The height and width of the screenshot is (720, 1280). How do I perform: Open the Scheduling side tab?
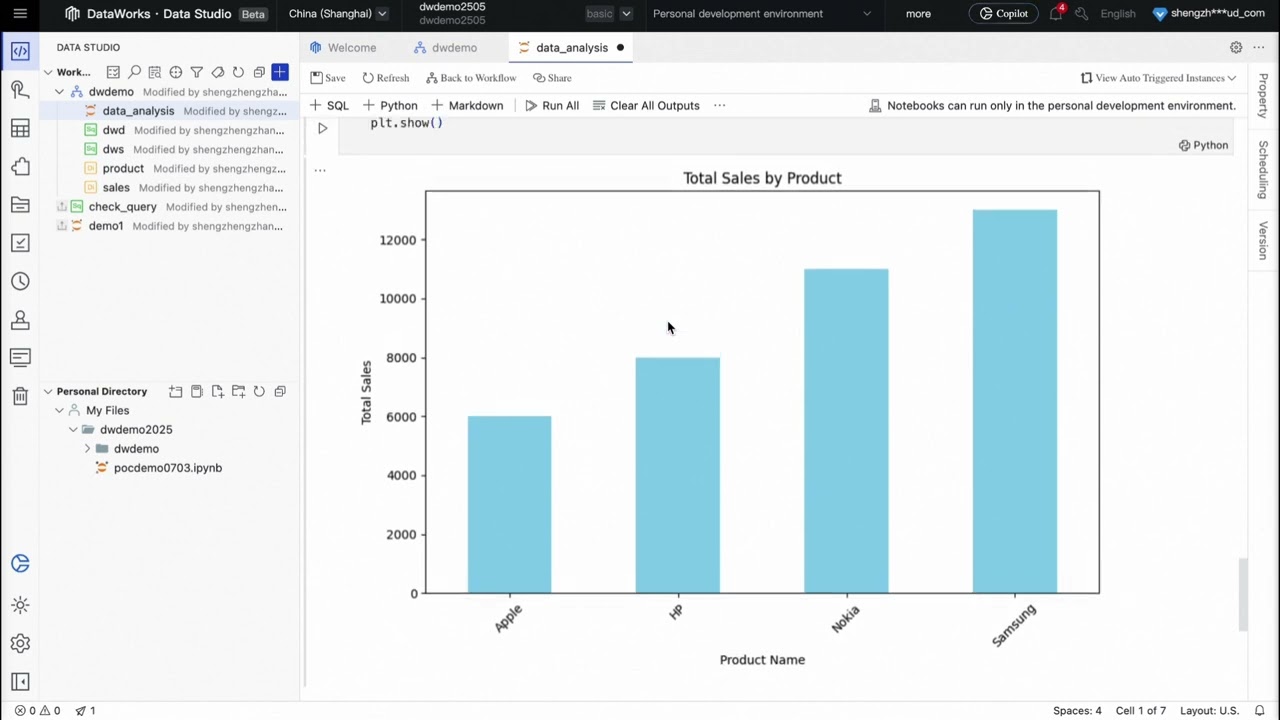pyautogui.click(x=1263, y=169)
